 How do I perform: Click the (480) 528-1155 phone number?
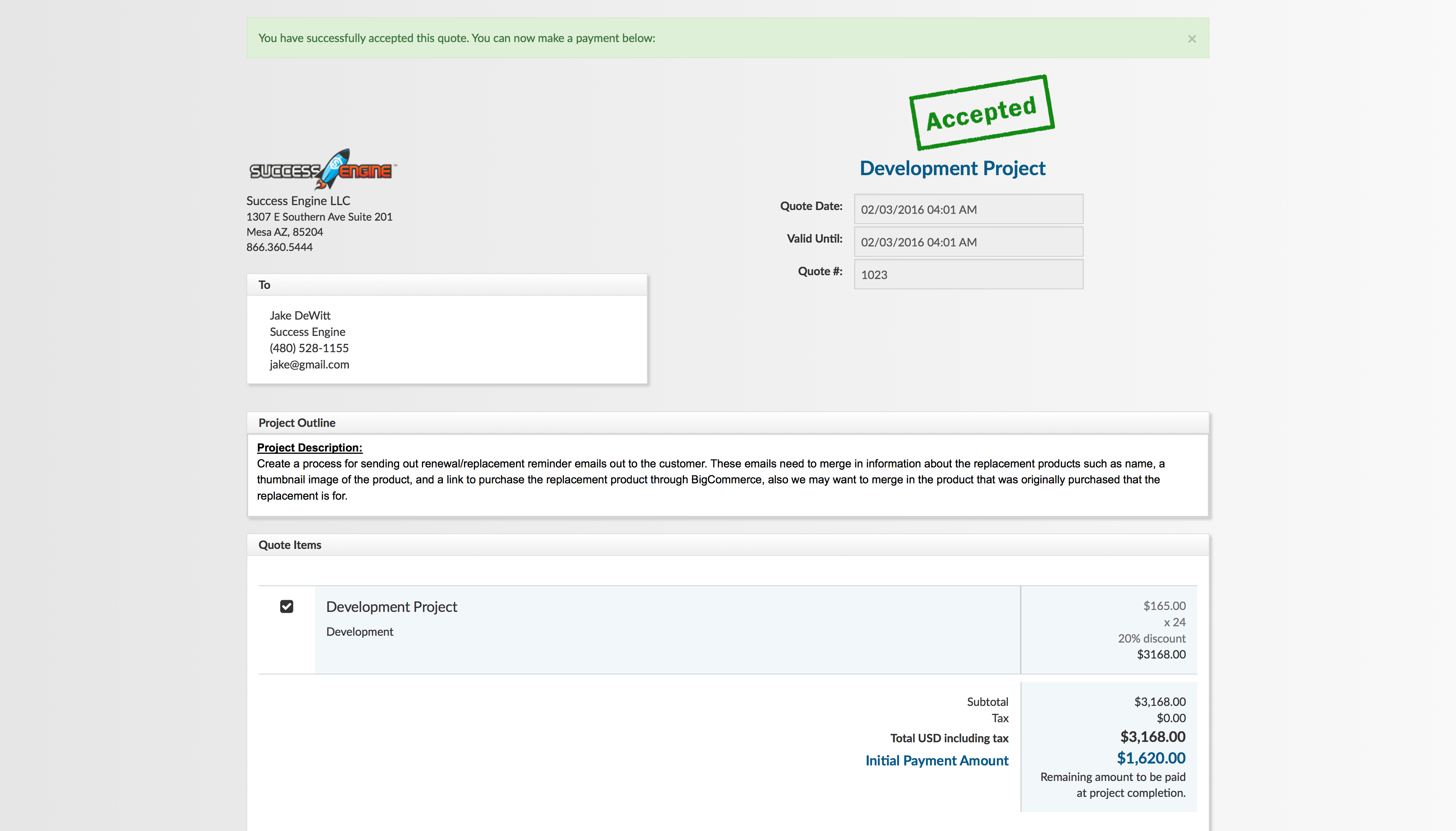point(309,348)
